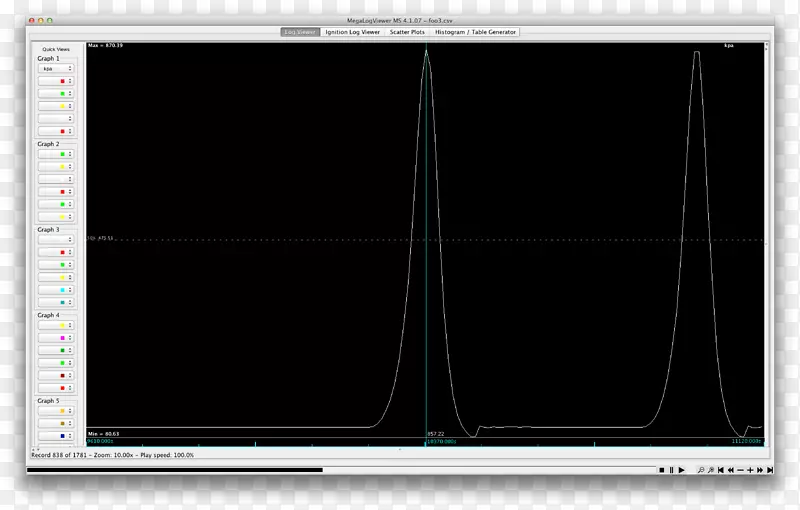This screenshot has width=800, height=510.
Task: Click the second magnifier zoom icon
Action: [x=710, y=469]
